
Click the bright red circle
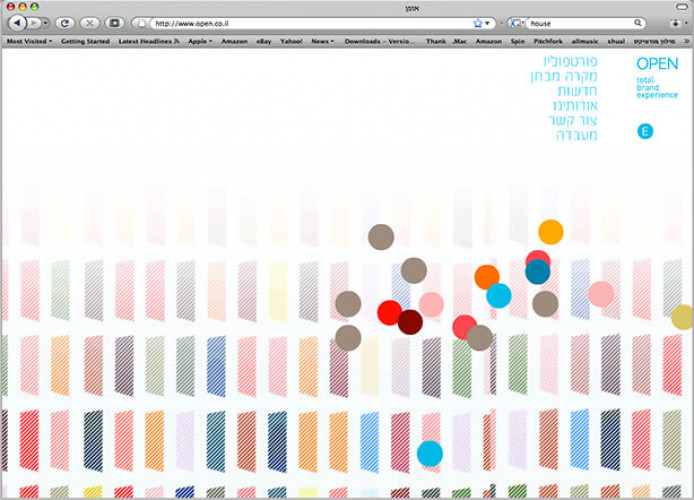click(x=389, y=312)
